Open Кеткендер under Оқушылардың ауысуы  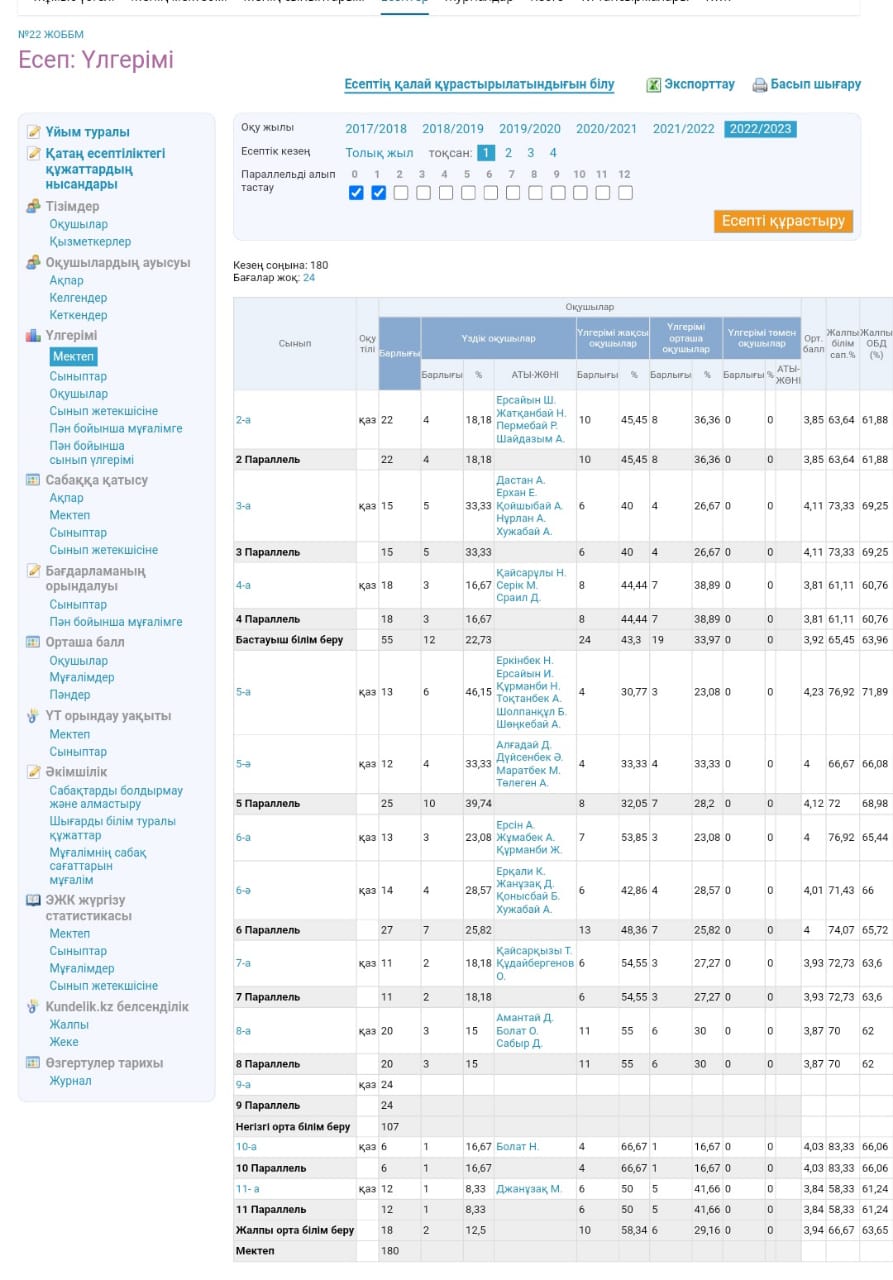tap(78, 315)
